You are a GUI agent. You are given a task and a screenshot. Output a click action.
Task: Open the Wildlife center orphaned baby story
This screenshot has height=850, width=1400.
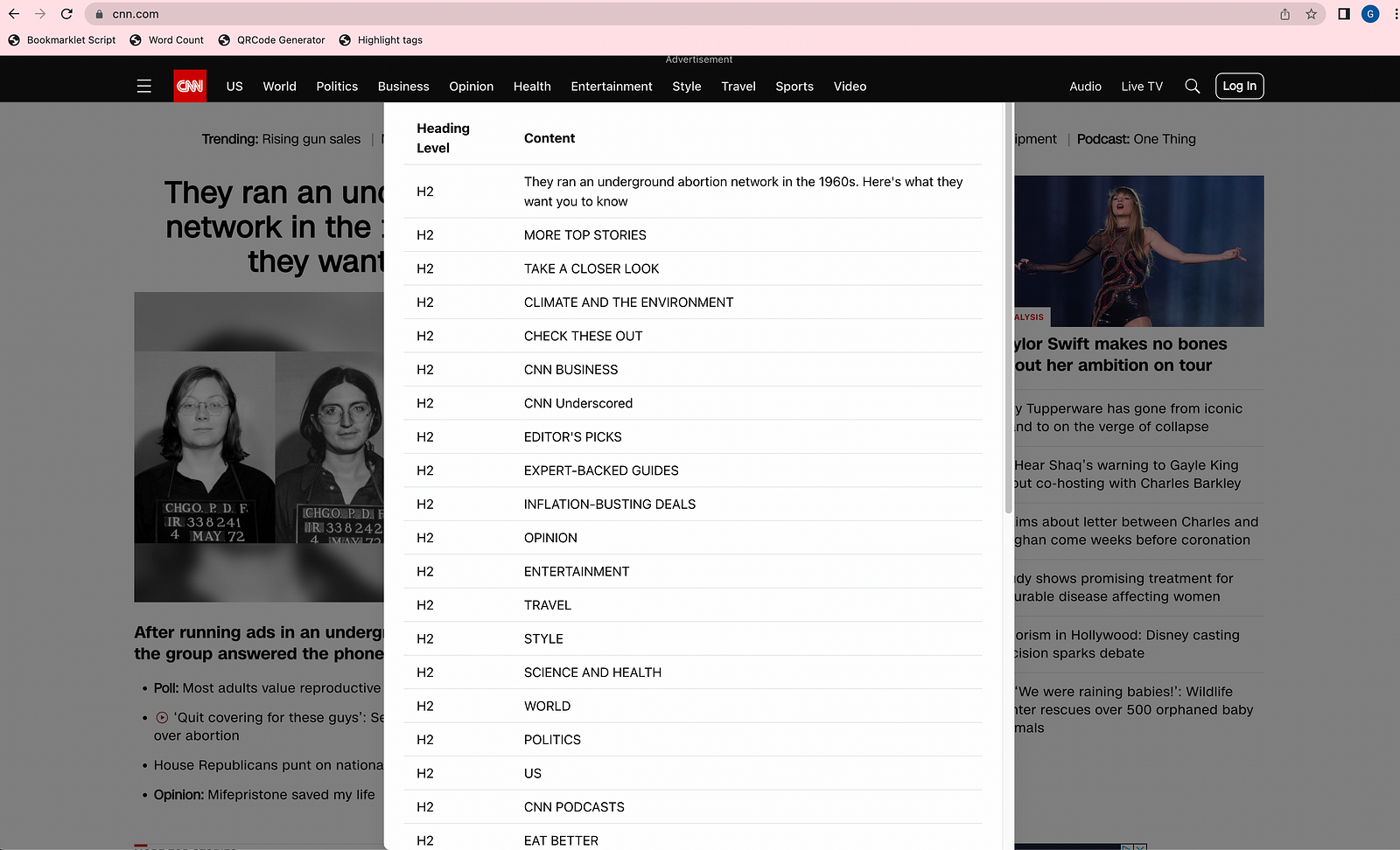[1134, 709]
